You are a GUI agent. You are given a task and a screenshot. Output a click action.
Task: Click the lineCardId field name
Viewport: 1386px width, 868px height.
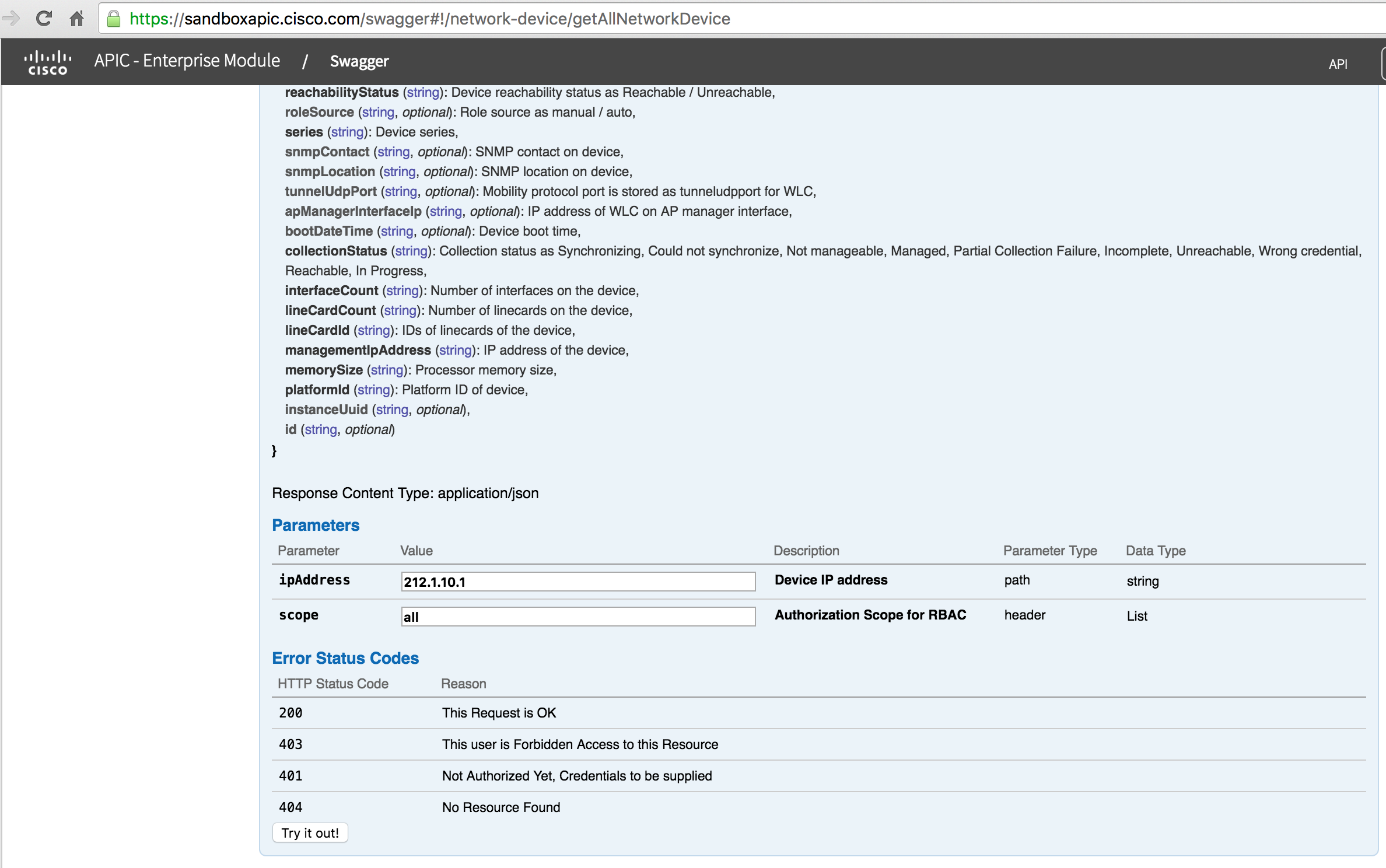(x=317, y=330)
